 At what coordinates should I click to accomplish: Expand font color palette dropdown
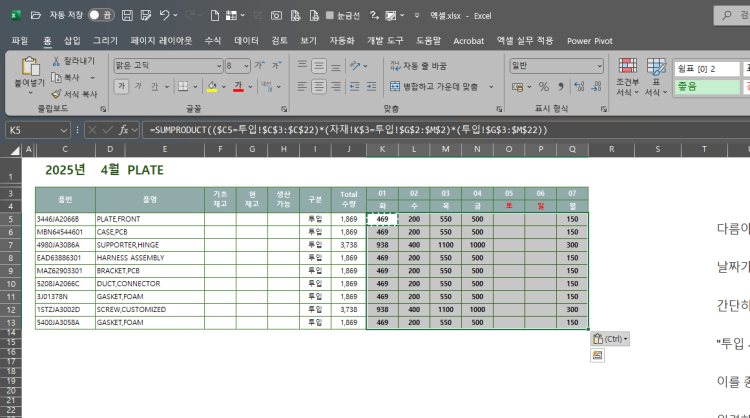[250, 87]
